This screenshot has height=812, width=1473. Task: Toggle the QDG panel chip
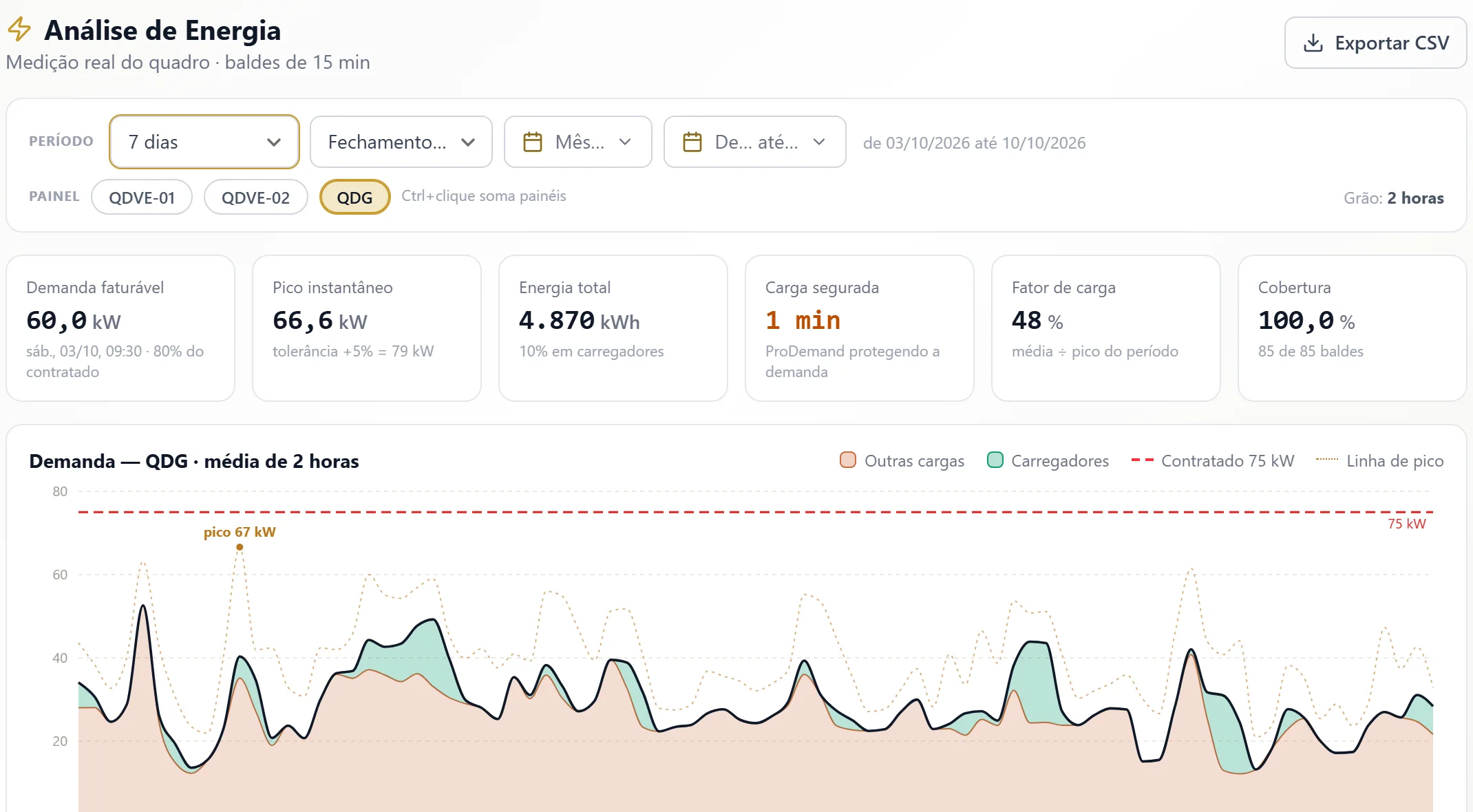354,197
